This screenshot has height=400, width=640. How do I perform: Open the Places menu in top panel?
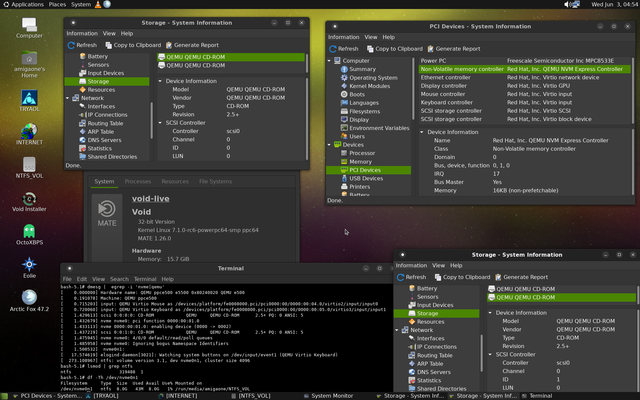pos(57,4)
